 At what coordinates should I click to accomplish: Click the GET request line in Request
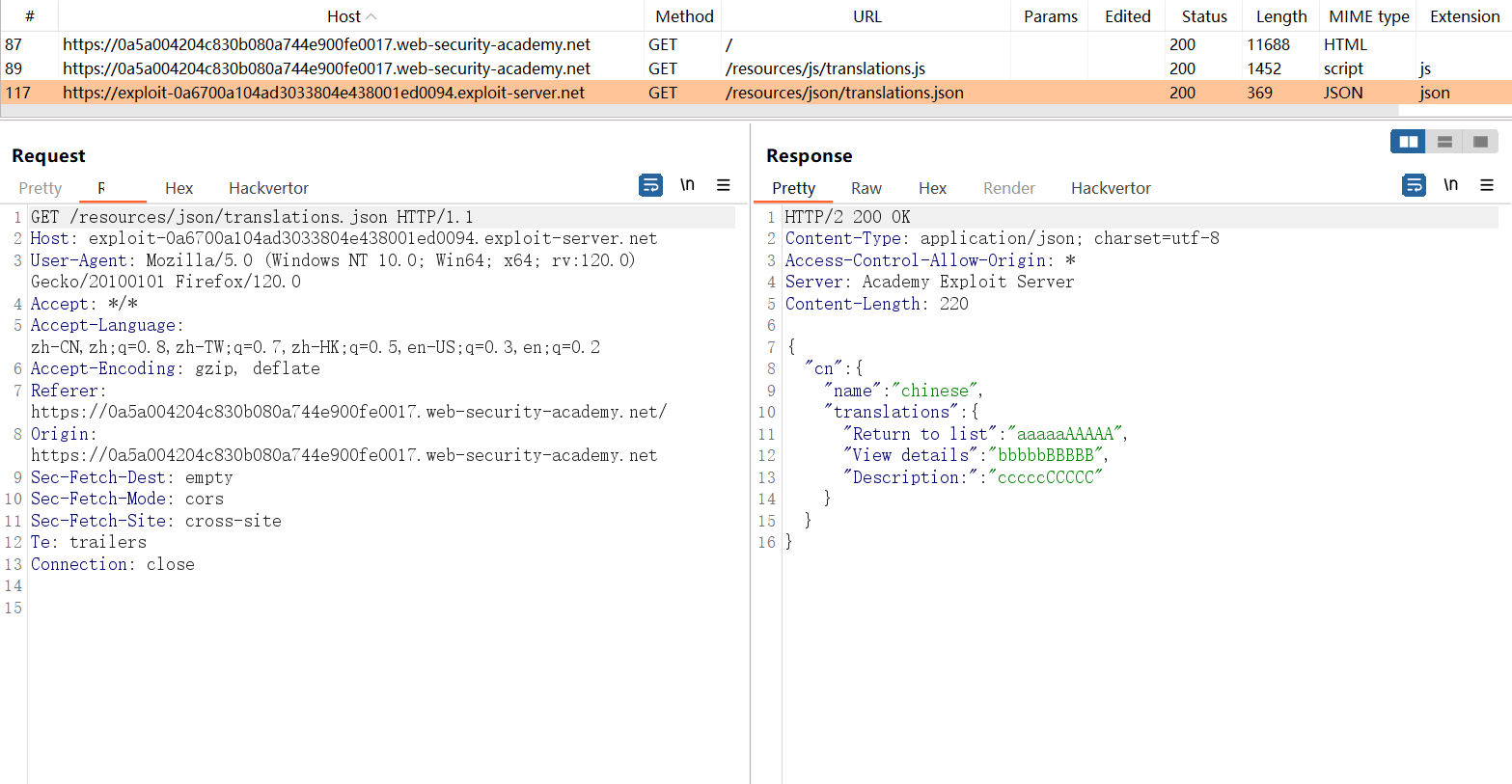[252, 217]
